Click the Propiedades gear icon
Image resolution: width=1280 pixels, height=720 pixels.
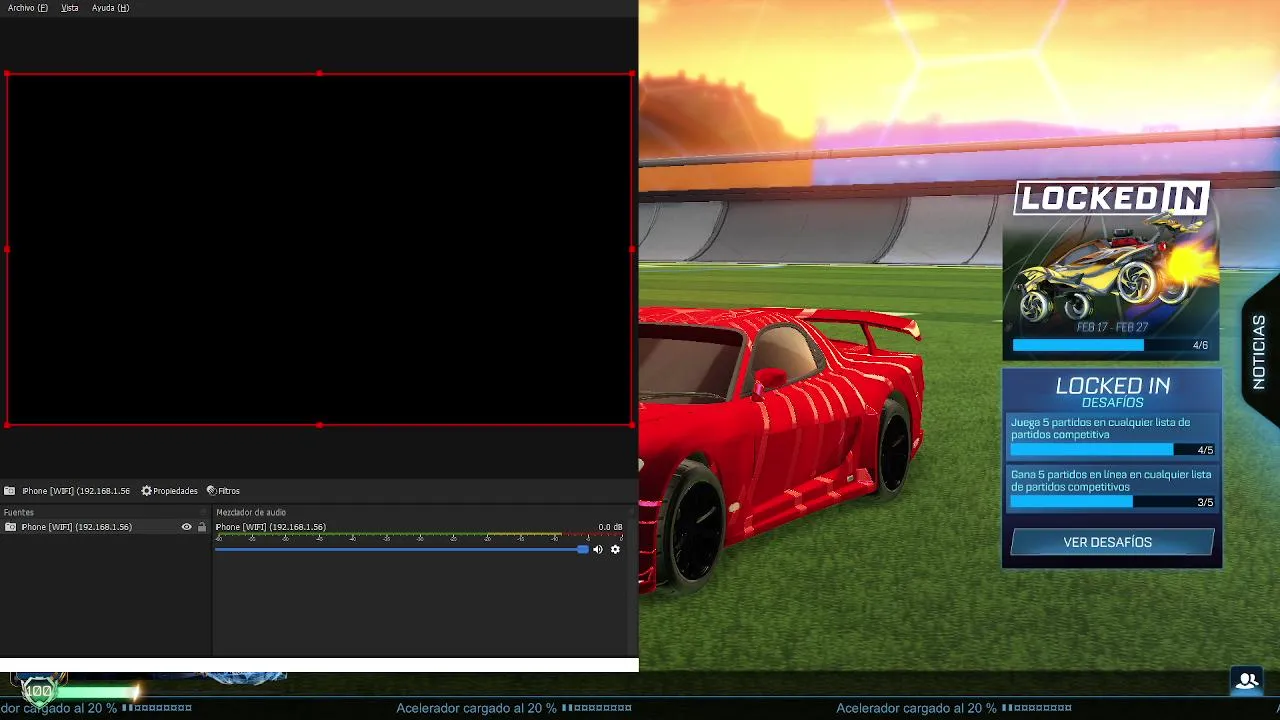point(146,491)
